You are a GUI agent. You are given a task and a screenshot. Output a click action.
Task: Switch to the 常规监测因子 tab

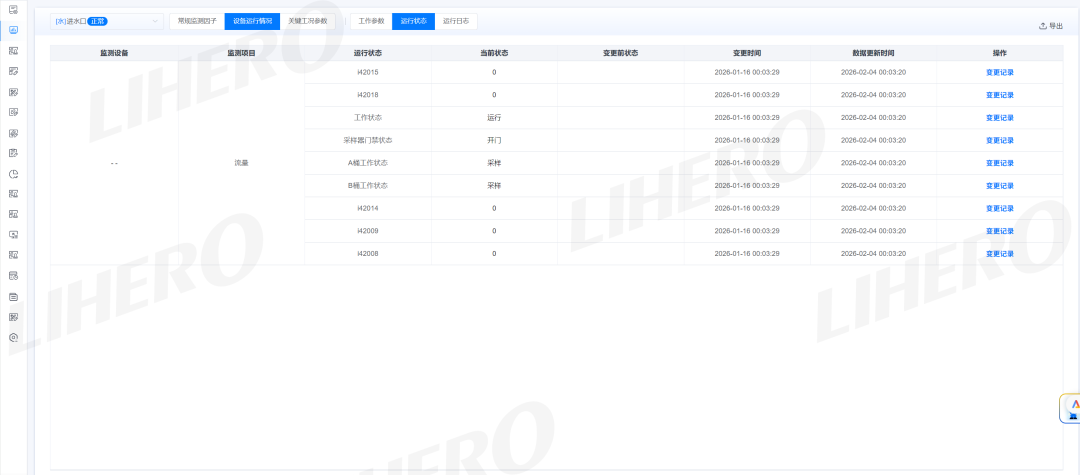pos(197,21)
